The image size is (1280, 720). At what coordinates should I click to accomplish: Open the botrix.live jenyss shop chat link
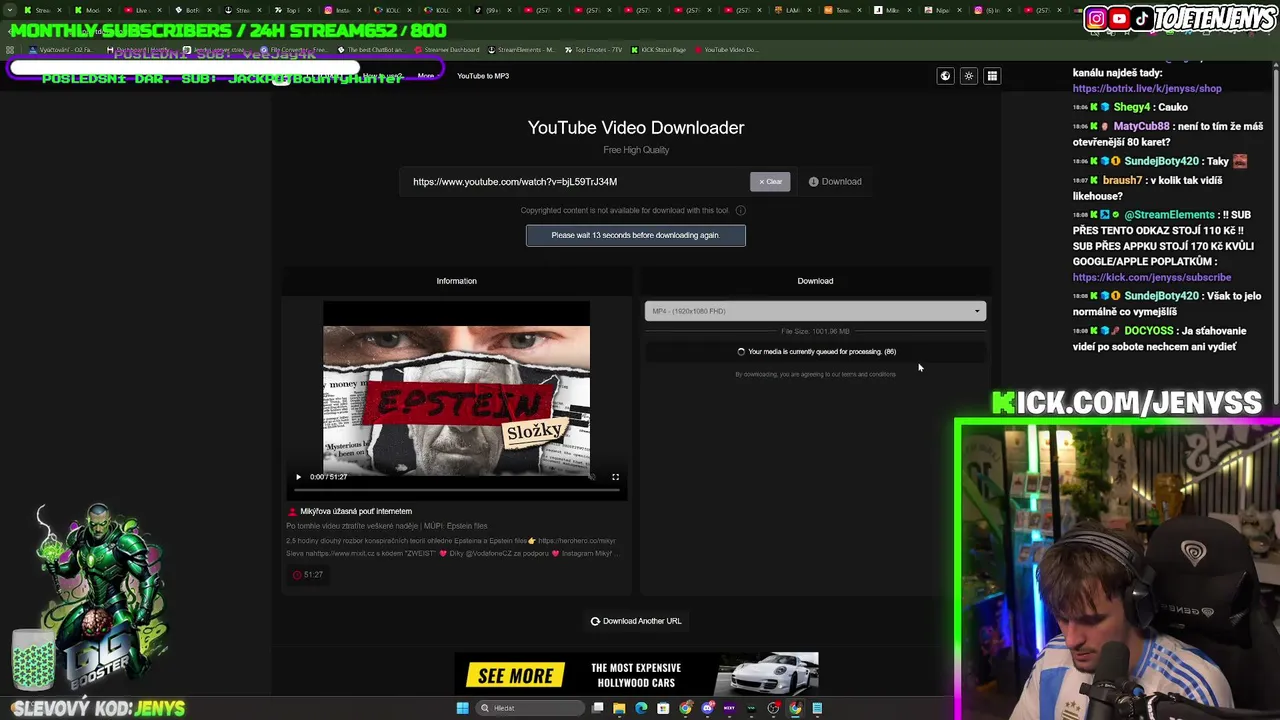[1147, 88]
